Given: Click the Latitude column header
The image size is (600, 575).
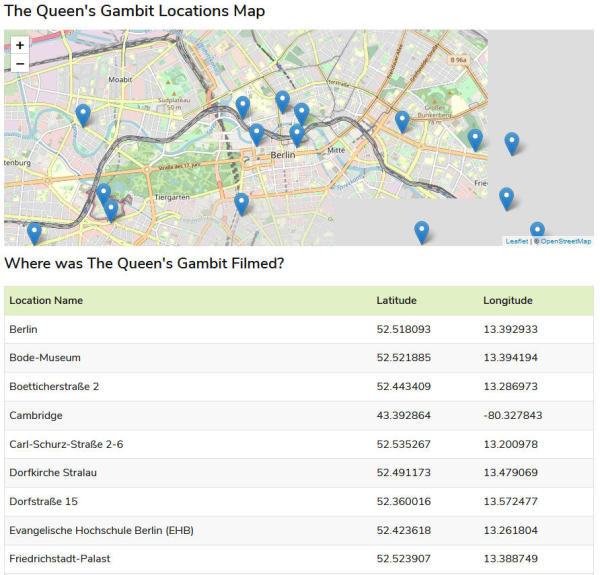Looking at the screenshot, I should point(396,301).
